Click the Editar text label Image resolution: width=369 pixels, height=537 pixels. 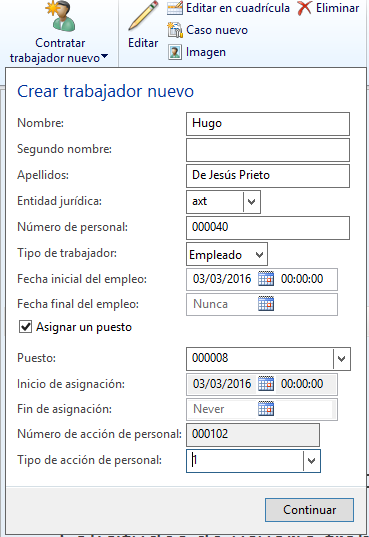143,43
